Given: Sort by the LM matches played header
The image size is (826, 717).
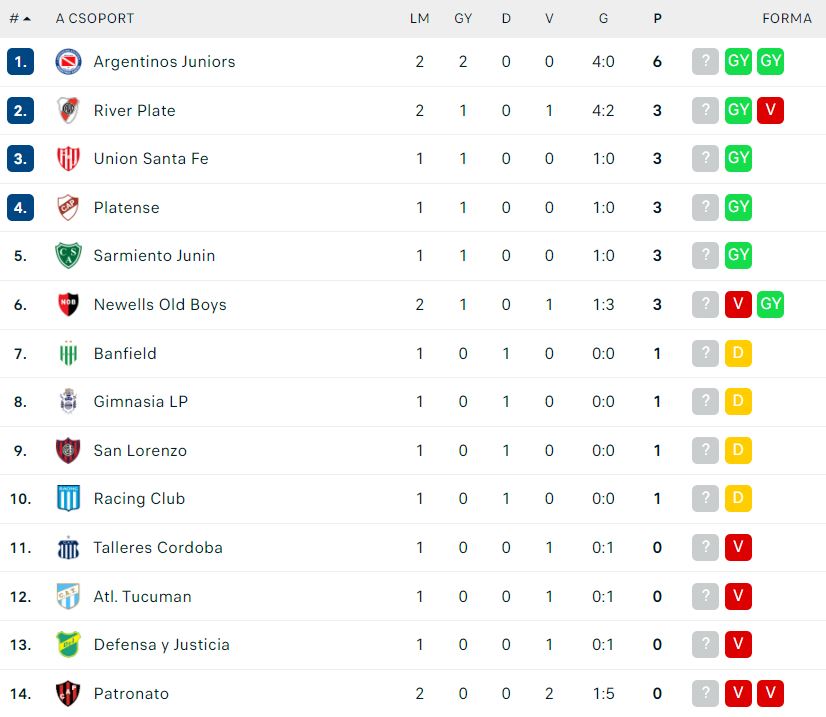Looking at the screenshot, I should tap(420, 18).
